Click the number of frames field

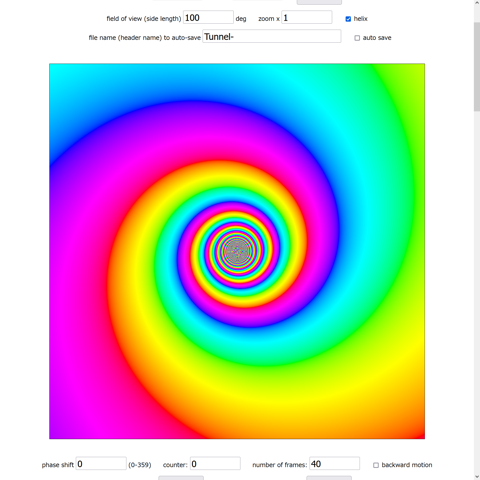(334, 463)
